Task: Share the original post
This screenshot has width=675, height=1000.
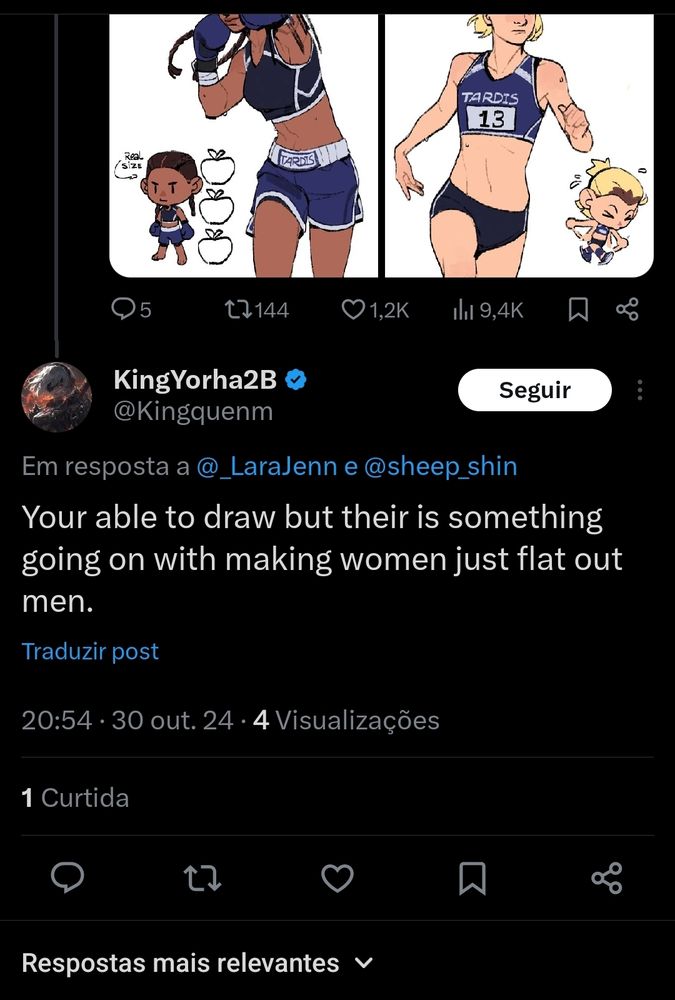Action: coord(628,310)
